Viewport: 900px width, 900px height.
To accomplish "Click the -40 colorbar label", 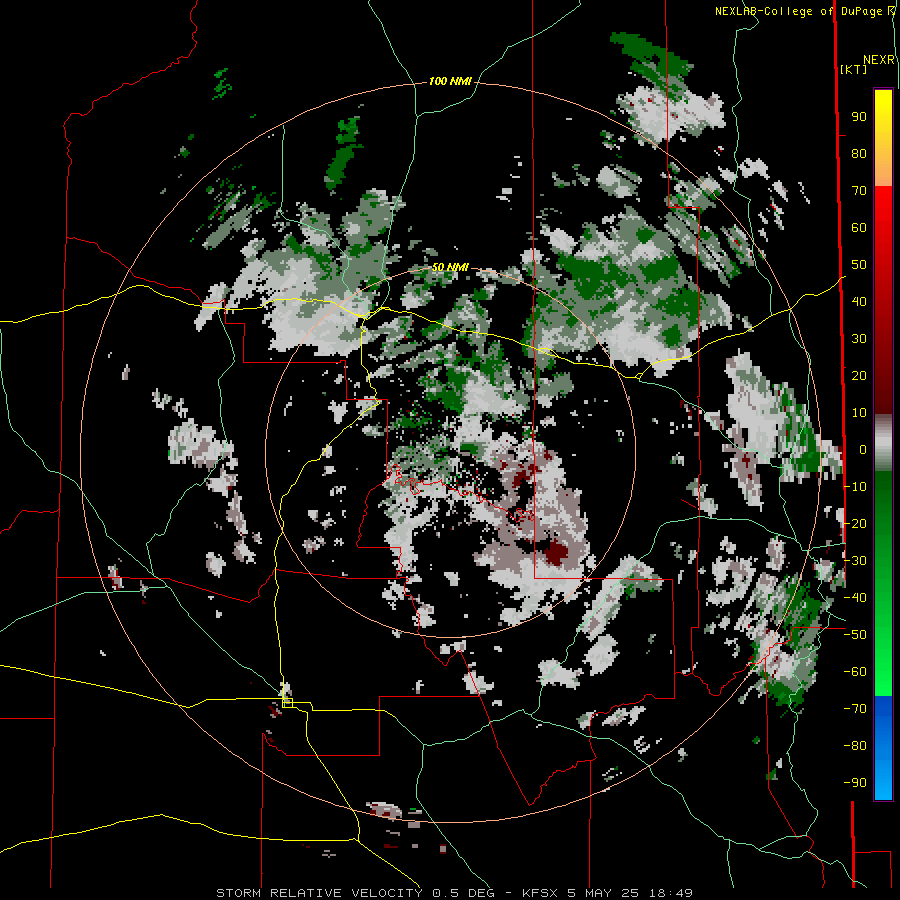I will click(x=855, y=598).
